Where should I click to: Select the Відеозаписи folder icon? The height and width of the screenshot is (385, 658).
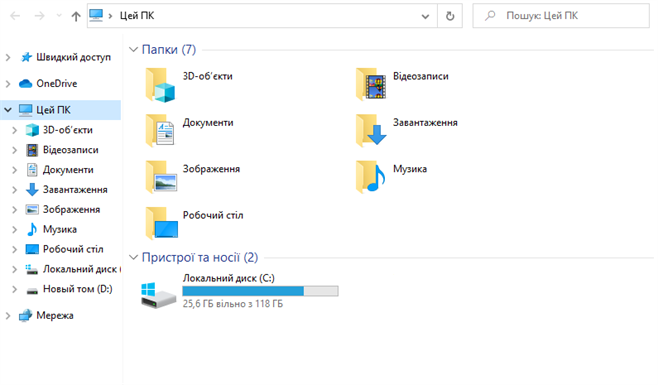pyautogui.click(x=371, y=84)
